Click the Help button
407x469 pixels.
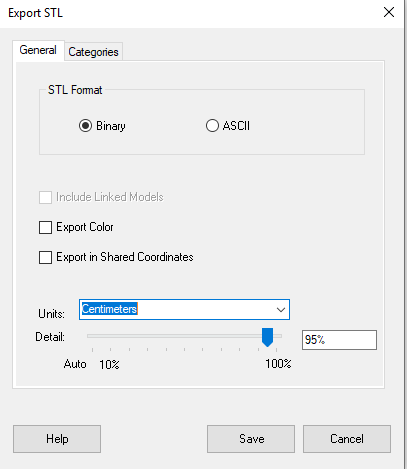click(x=57, y=439)
